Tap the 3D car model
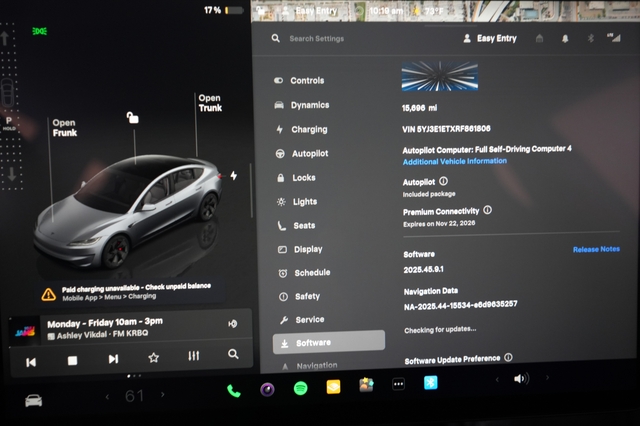 (129, 210)
